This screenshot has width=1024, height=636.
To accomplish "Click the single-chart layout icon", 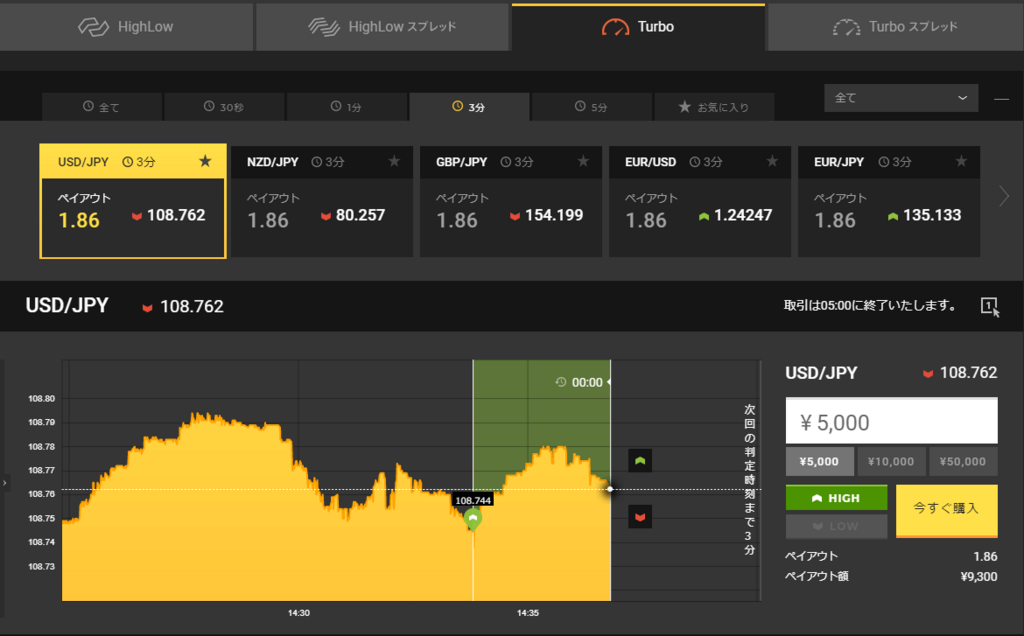I will click(987, 307).
